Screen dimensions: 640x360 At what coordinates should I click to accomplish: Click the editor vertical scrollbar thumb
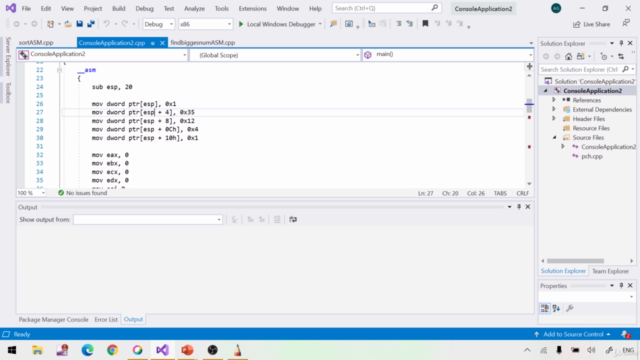(529, 105)
